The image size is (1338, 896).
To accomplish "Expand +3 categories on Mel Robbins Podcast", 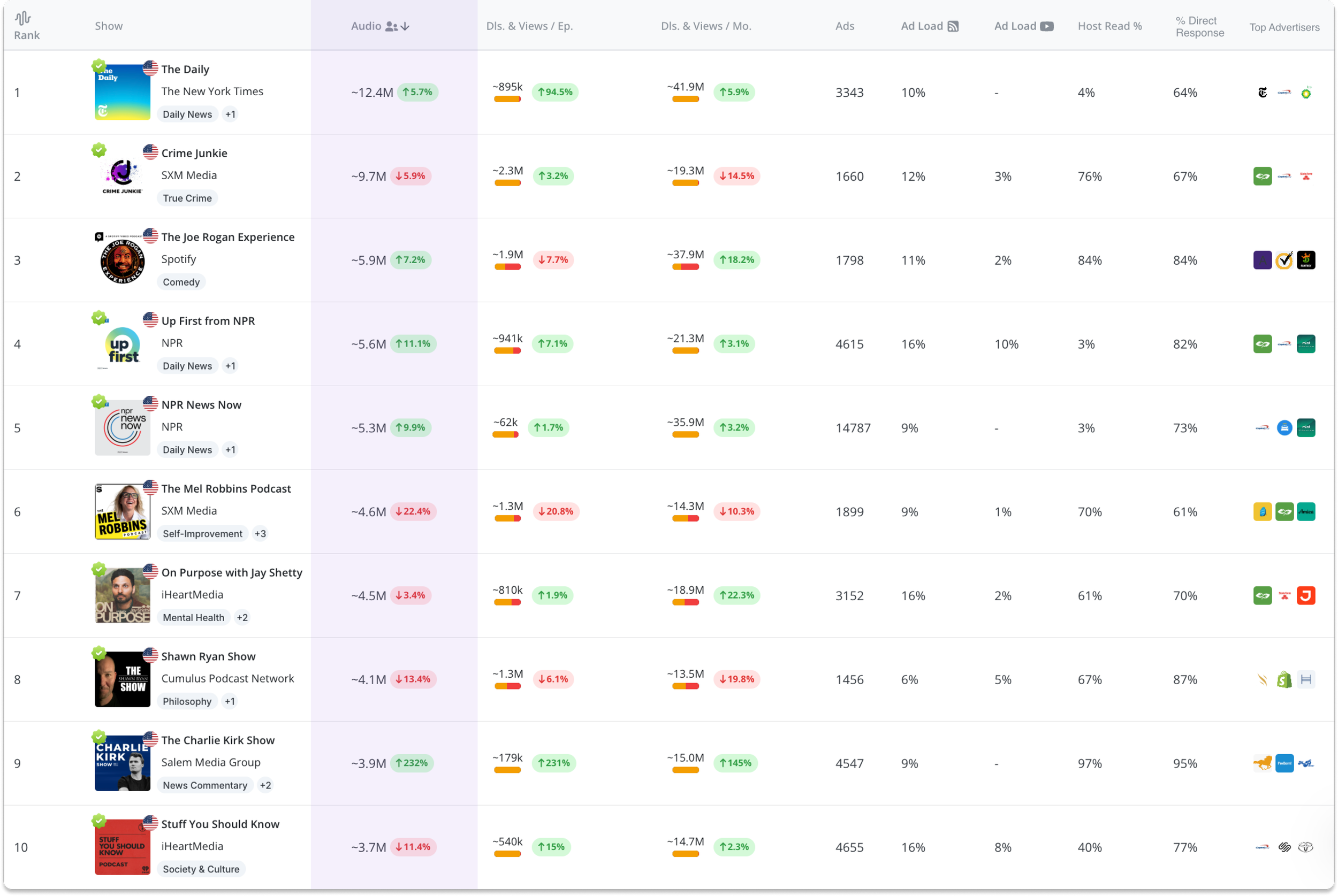I will point(260,534).
